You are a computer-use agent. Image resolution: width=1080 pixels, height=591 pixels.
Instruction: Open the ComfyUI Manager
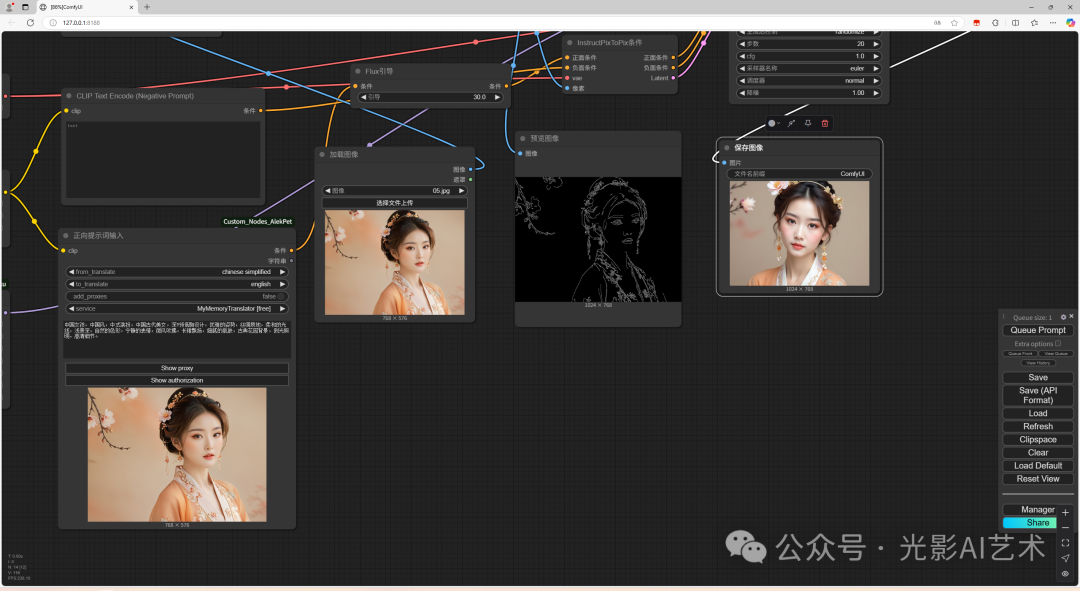(1030, 510)
